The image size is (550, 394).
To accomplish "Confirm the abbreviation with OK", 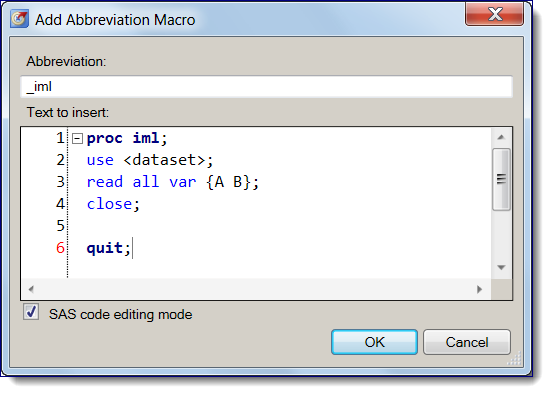I will [374, 342].
